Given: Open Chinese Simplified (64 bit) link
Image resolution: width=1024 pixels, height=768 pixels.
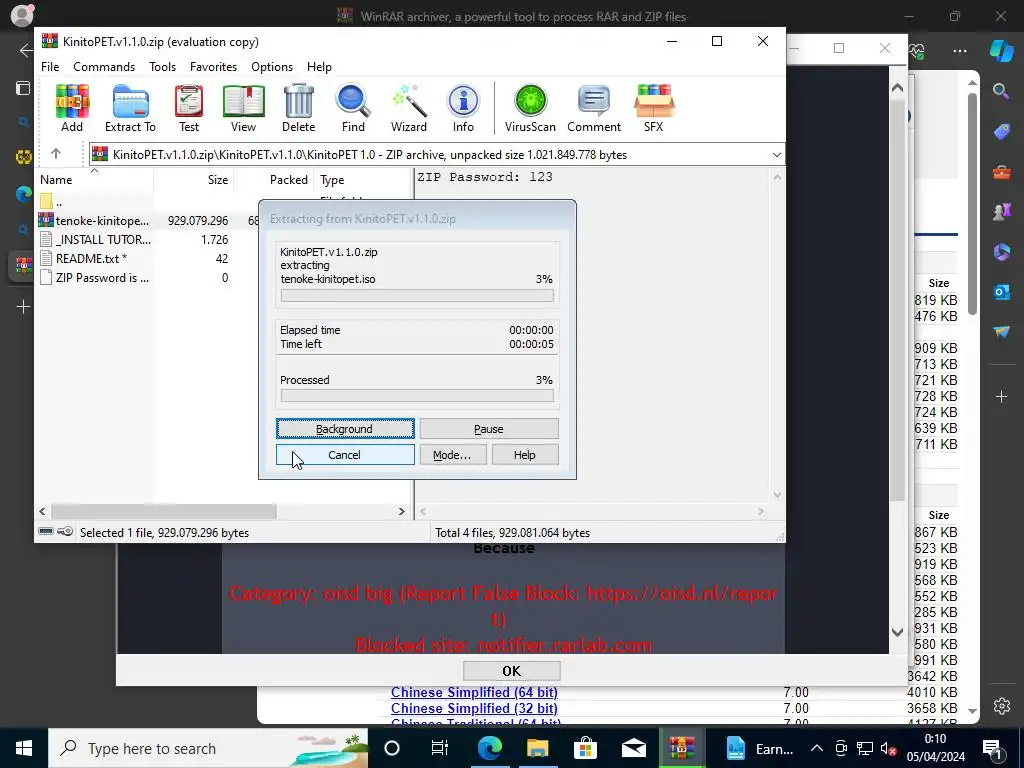Looking at the screenshot, I should (x=474, y=692).
